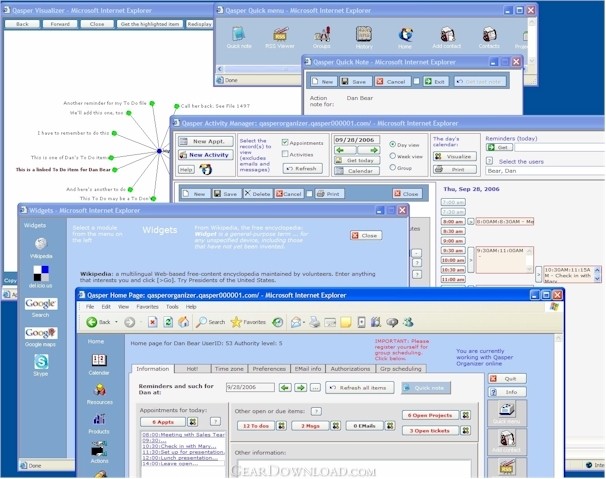606x479 pixels.
Task: Expand the 9:30AM appointment arrow
Action: coord(470,260)
